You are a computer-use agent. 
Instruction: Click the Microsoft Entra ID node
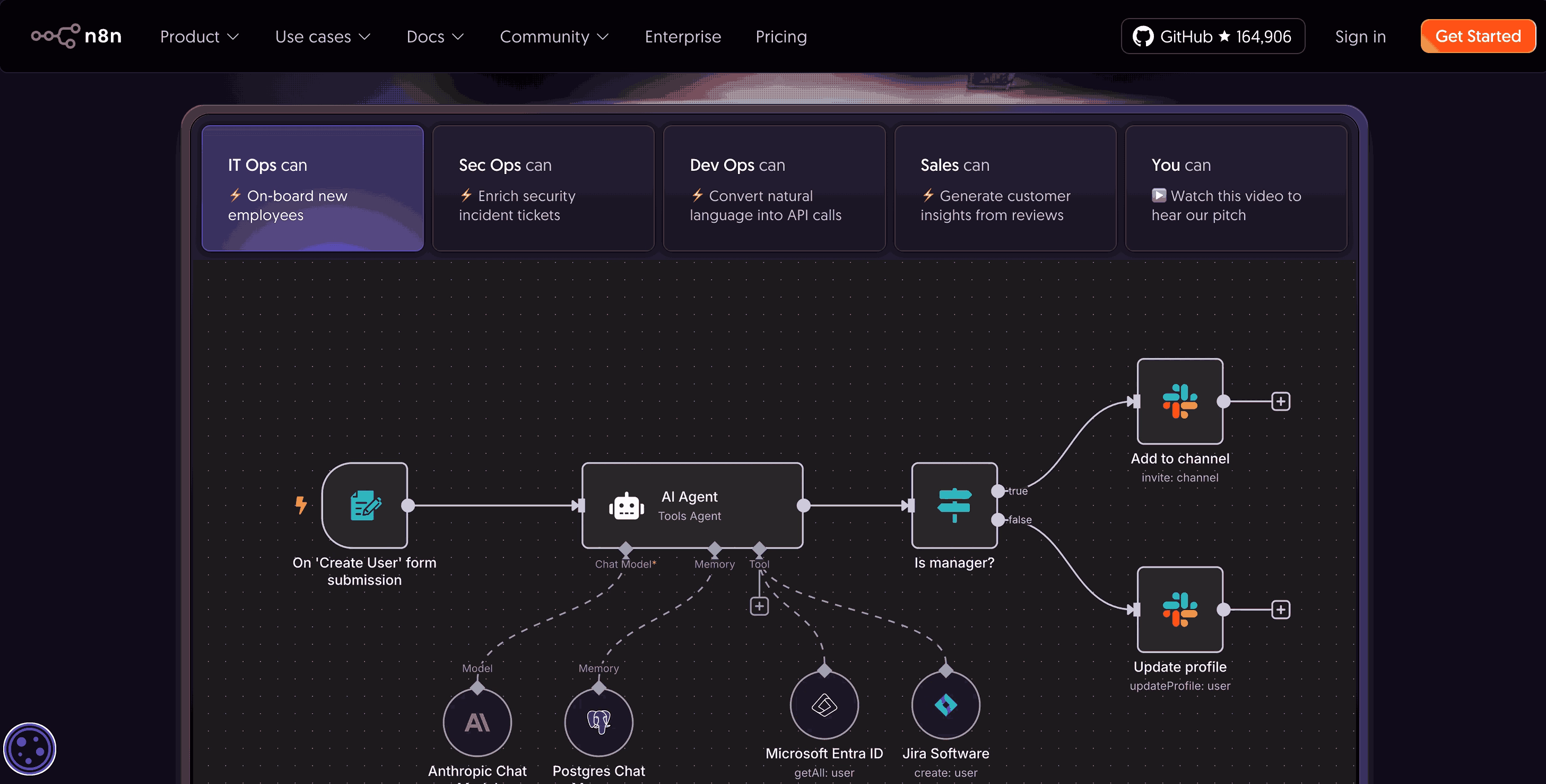coord(824,705)
